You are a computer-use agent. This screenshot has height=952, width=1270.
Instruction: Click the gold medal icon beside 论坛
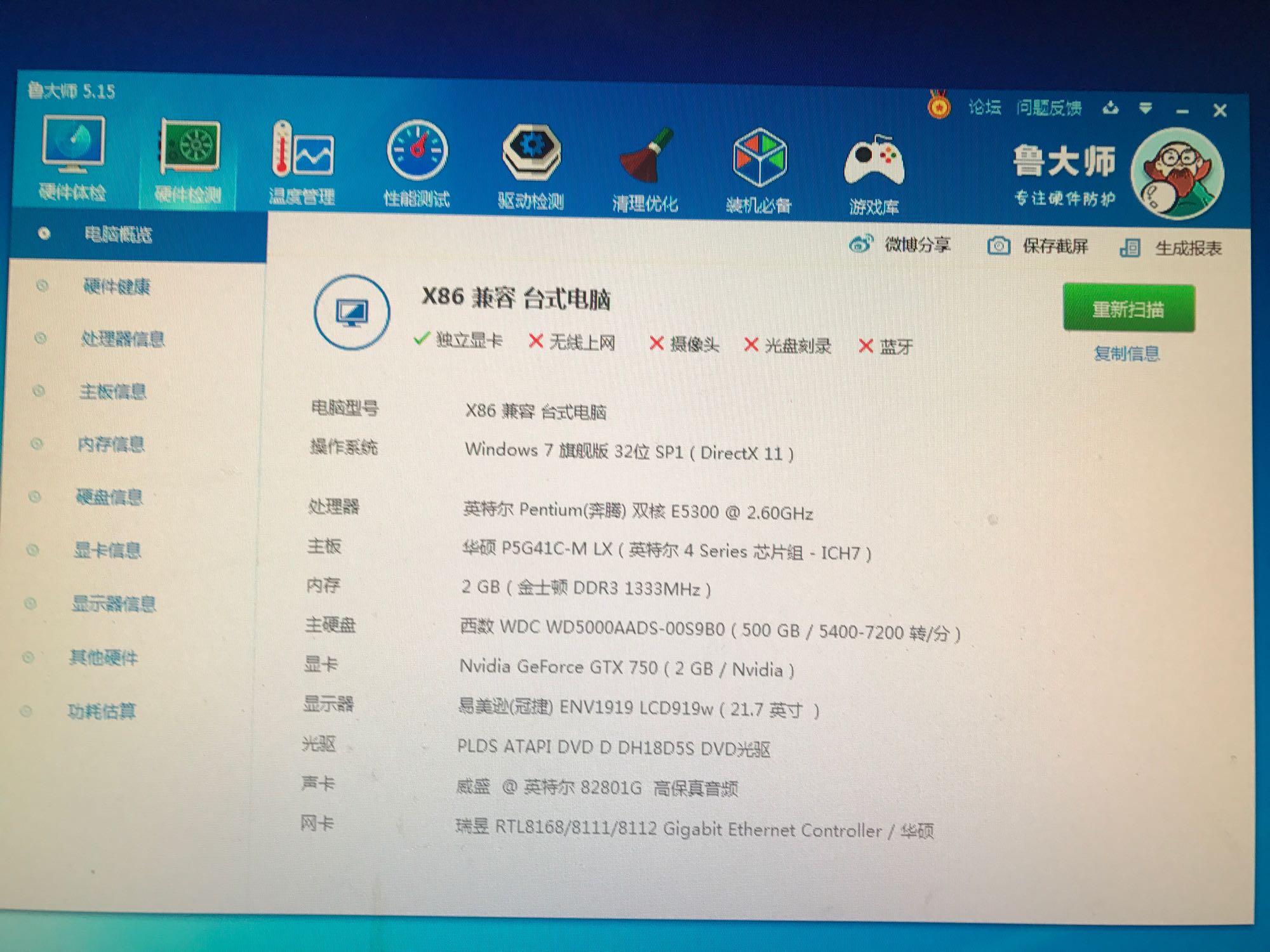pyautogui.click(x=939, y=106)
